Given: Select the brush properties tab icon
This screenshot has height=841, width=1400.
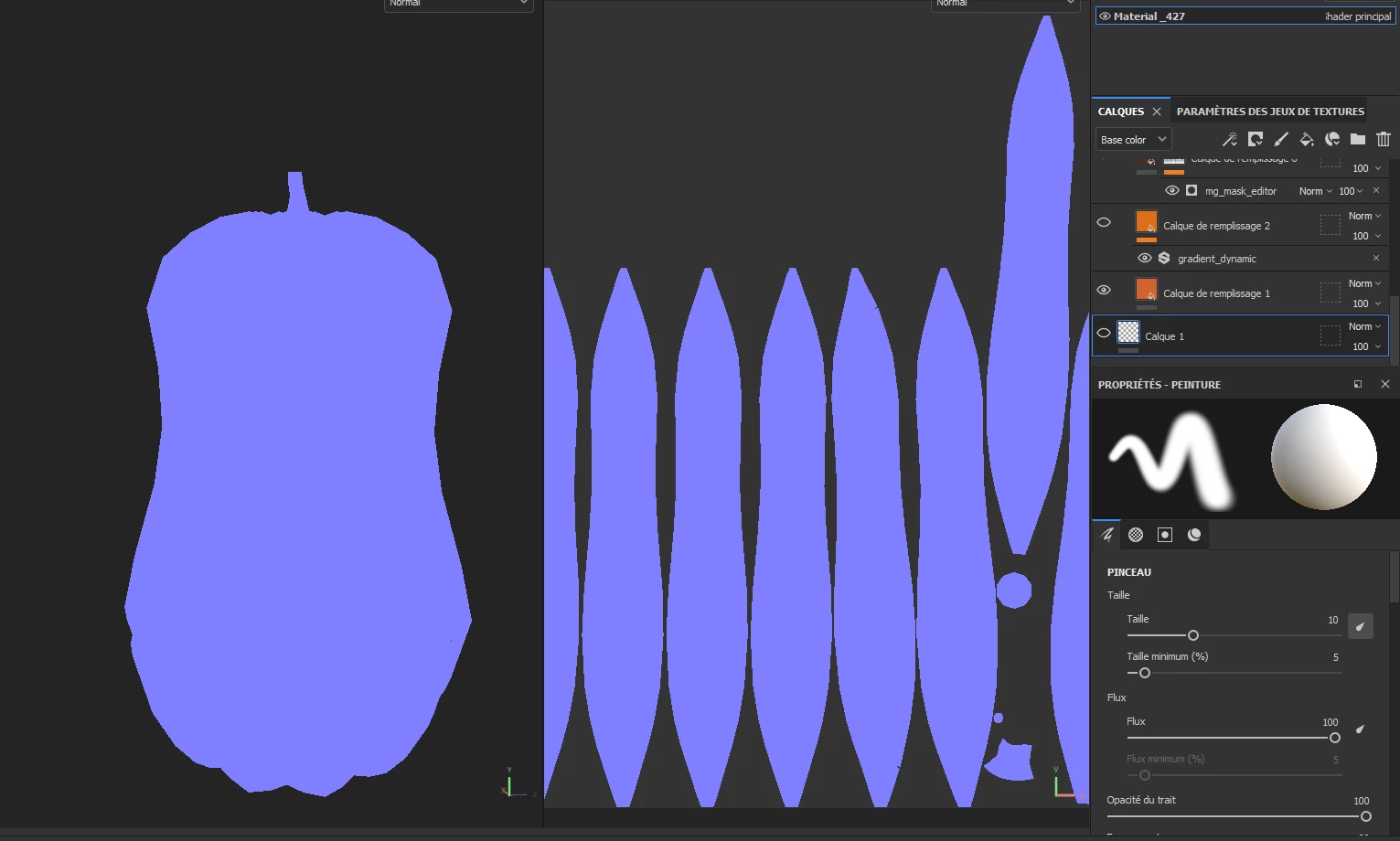Looking at the screenshot, I should (1106, 535).
